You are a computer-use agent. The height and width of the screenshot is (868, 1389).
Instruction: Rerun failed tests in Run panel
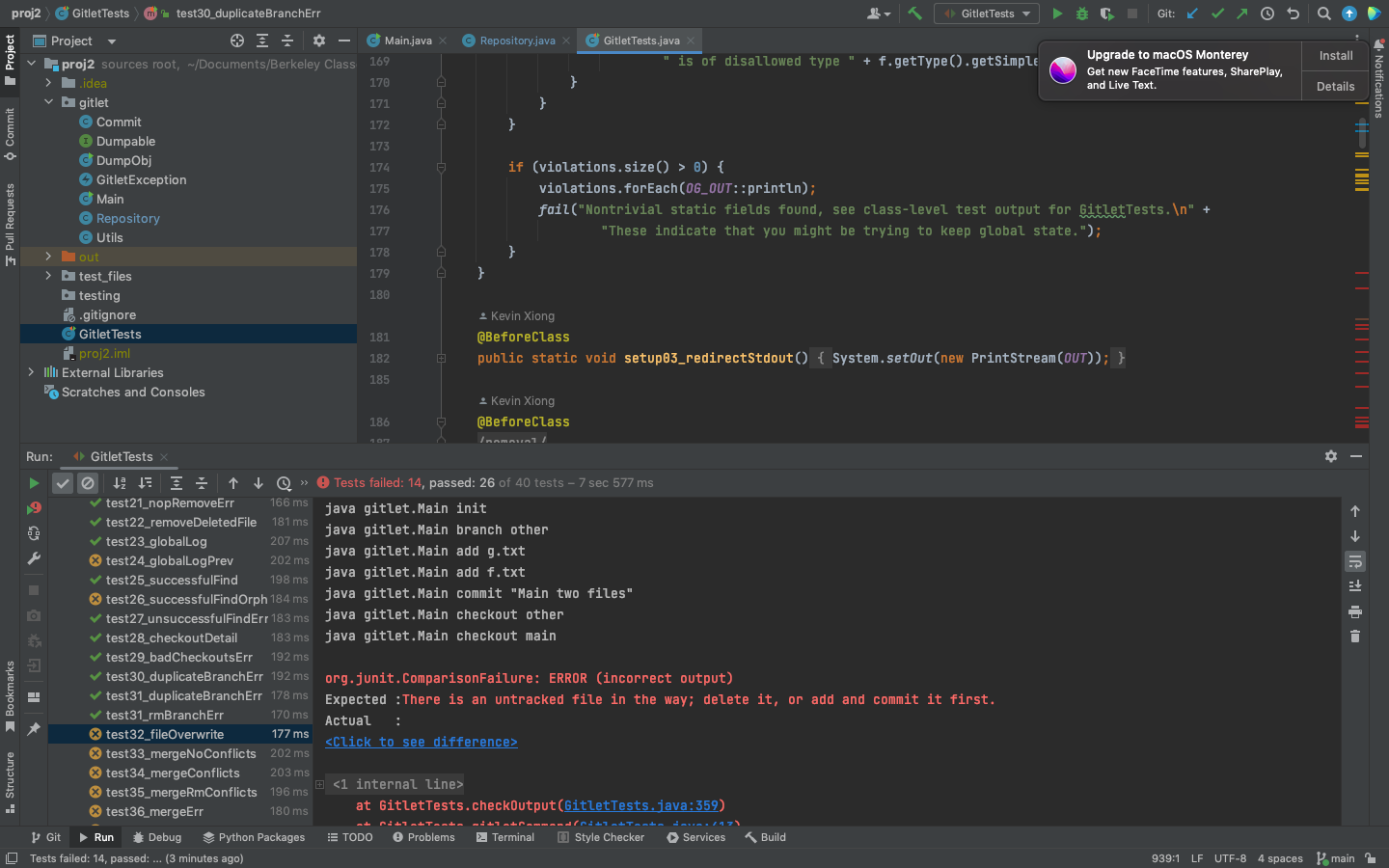[34, 507]
